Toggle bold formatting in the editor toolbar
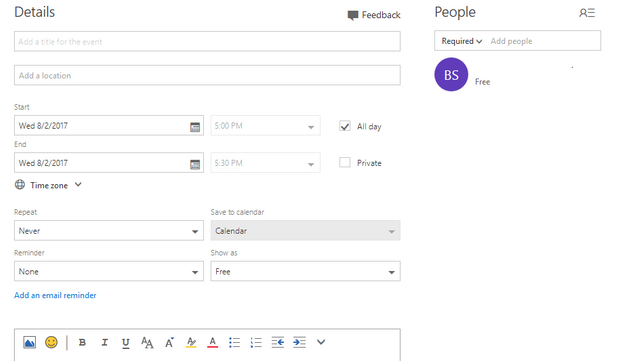This screenshot has height=361, width=640. (x=82, y=343)
